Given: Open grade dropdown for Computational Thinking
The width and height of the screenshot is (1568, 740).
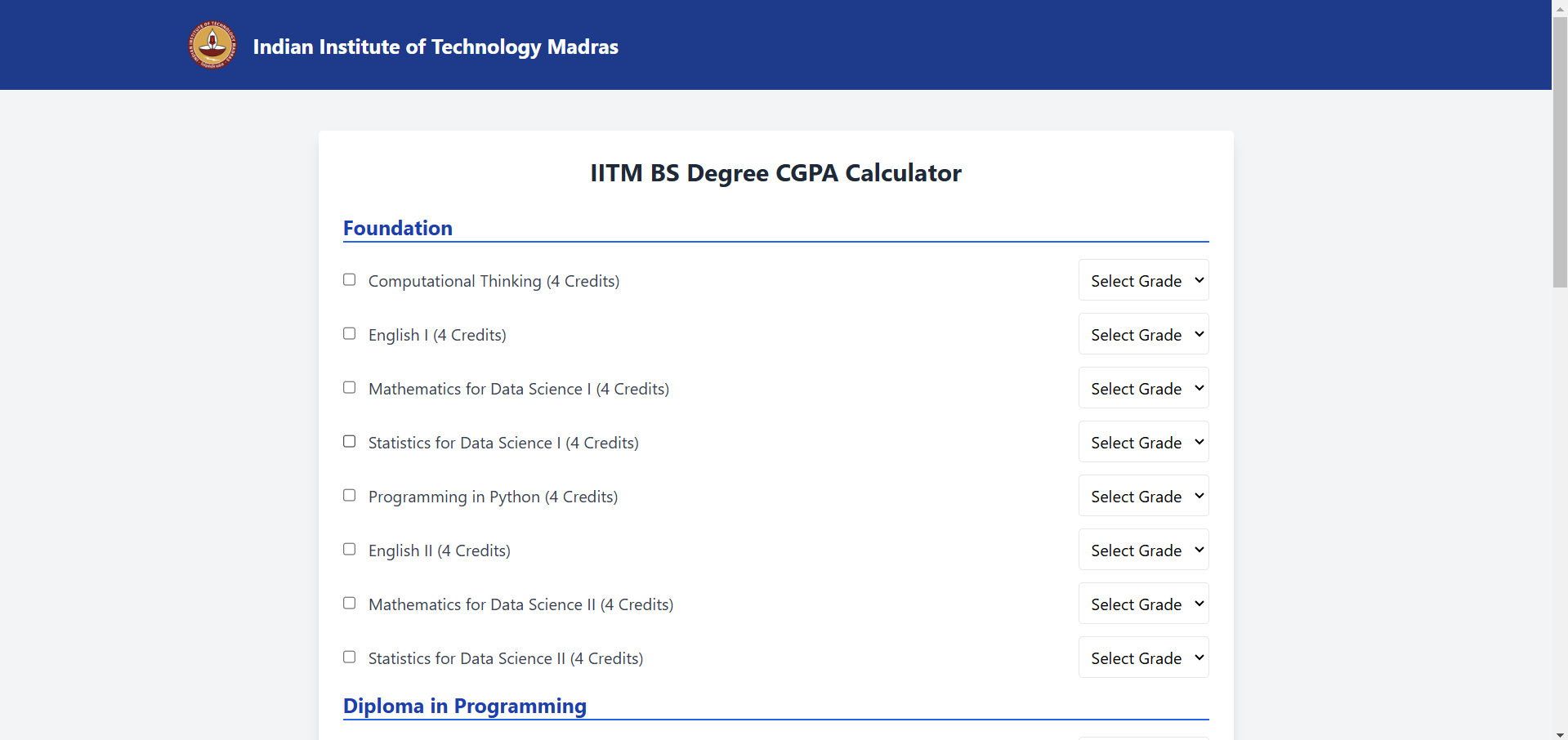Looking at the screenshot, I should [x=1143, y=280].
